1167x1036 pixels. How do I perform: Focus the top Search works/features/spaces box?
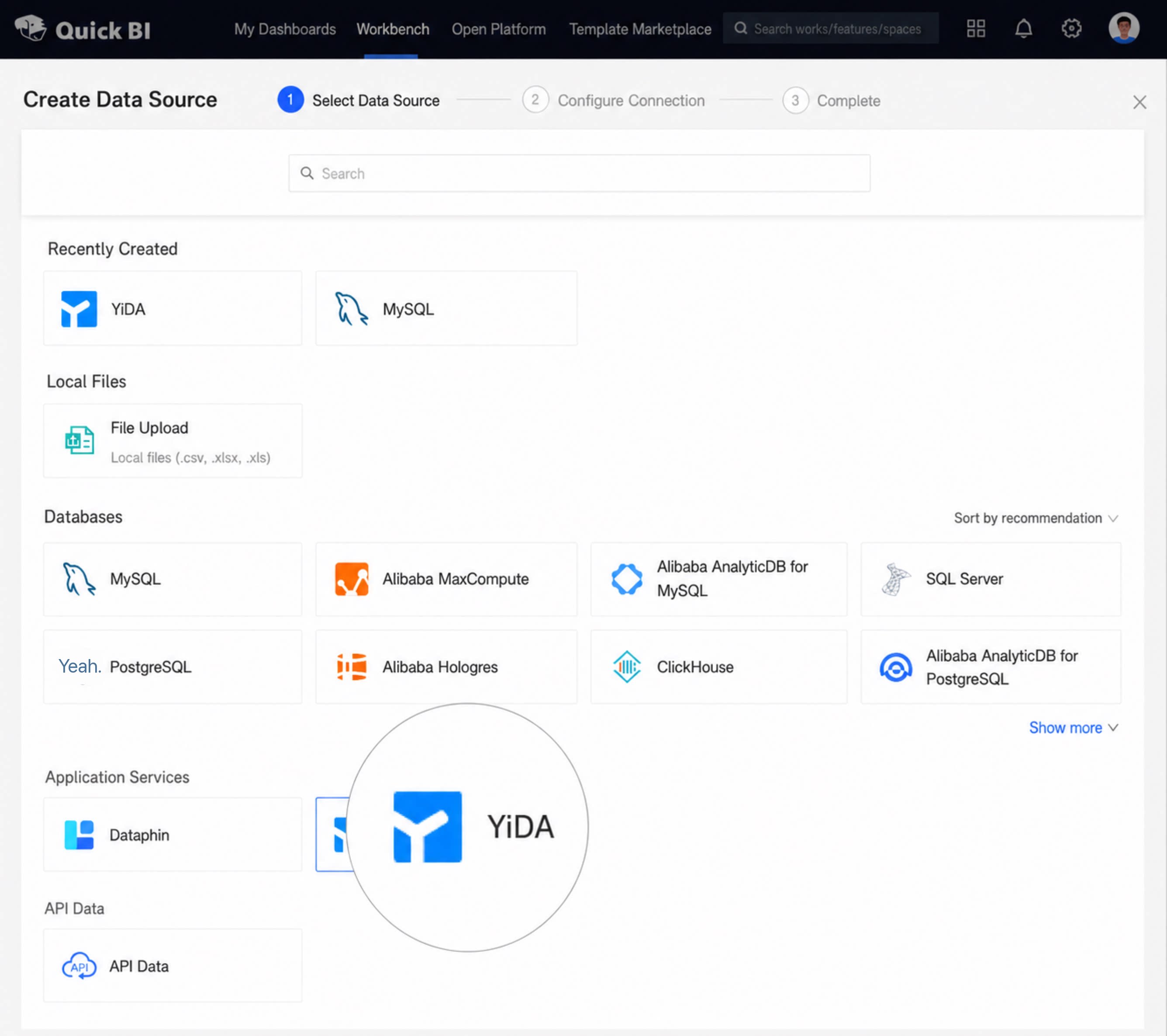coord(830,28)
